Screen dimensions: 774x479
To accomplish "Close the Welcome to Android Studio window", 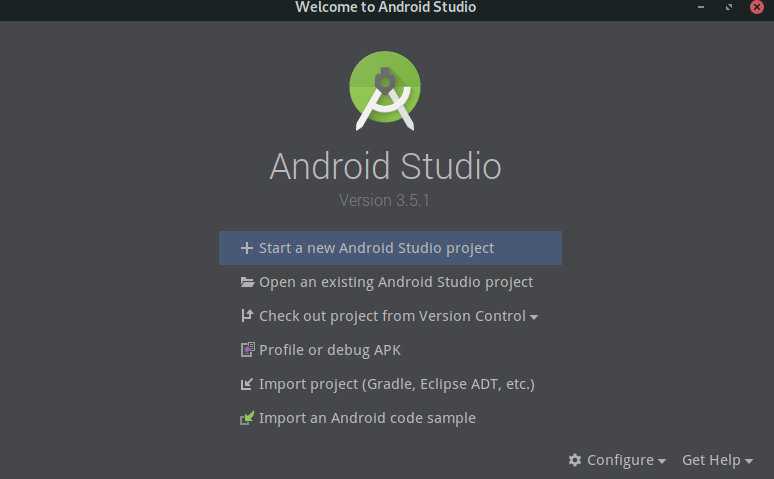I will (x=757, y=7).
